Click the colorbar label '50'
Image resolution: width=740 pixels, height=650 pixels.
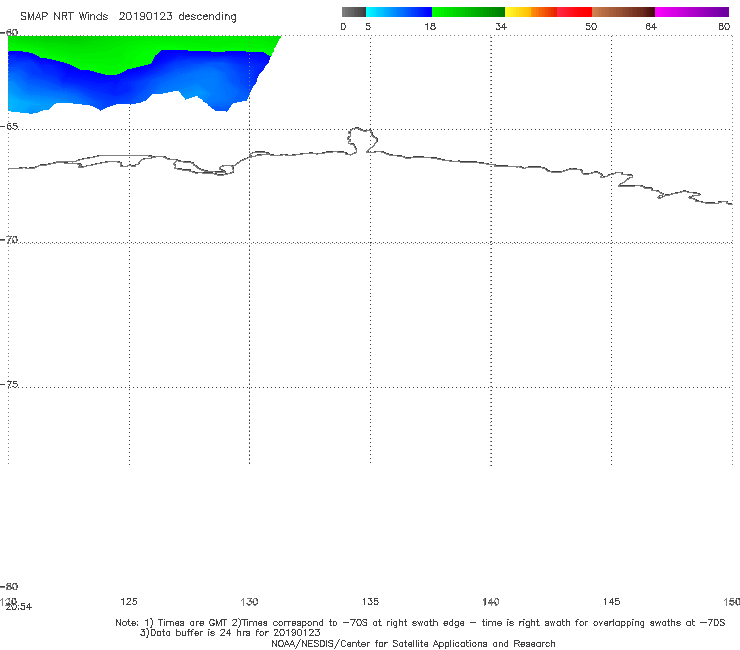[591, 27]
